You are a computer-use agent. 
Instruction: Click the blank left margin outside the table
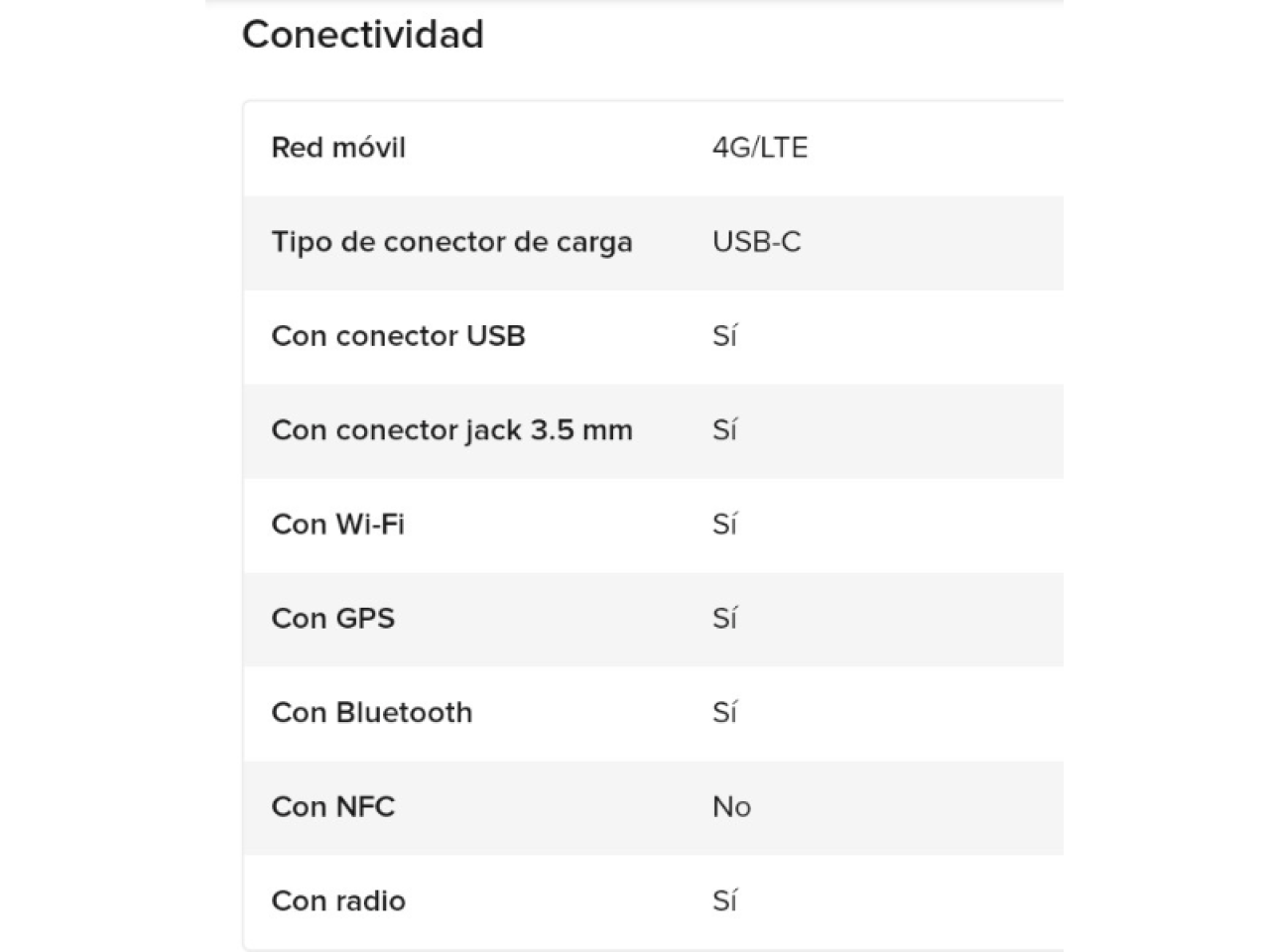[x=99, y=496]
